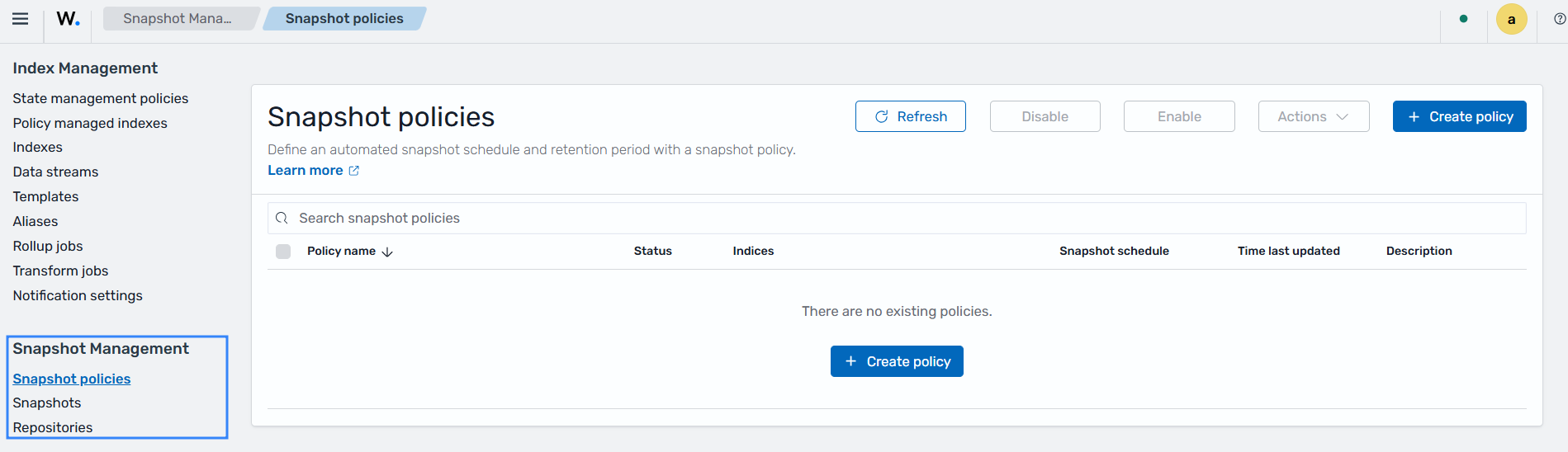Open Data streams page

55,172
